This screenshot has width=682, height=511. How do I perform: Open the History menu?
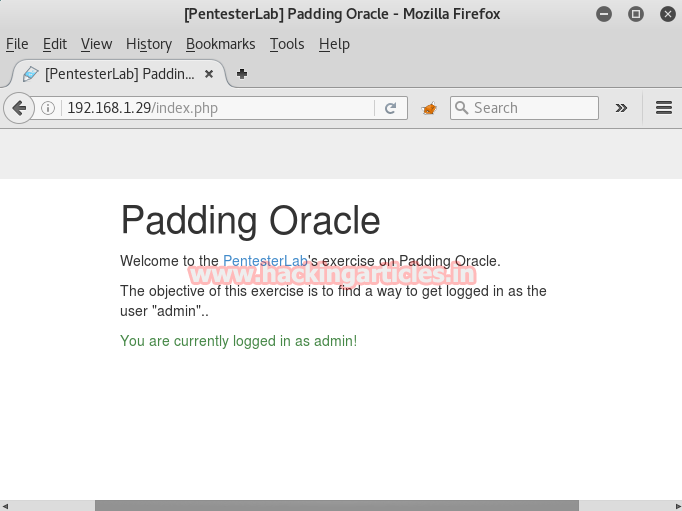coord(149,44)
